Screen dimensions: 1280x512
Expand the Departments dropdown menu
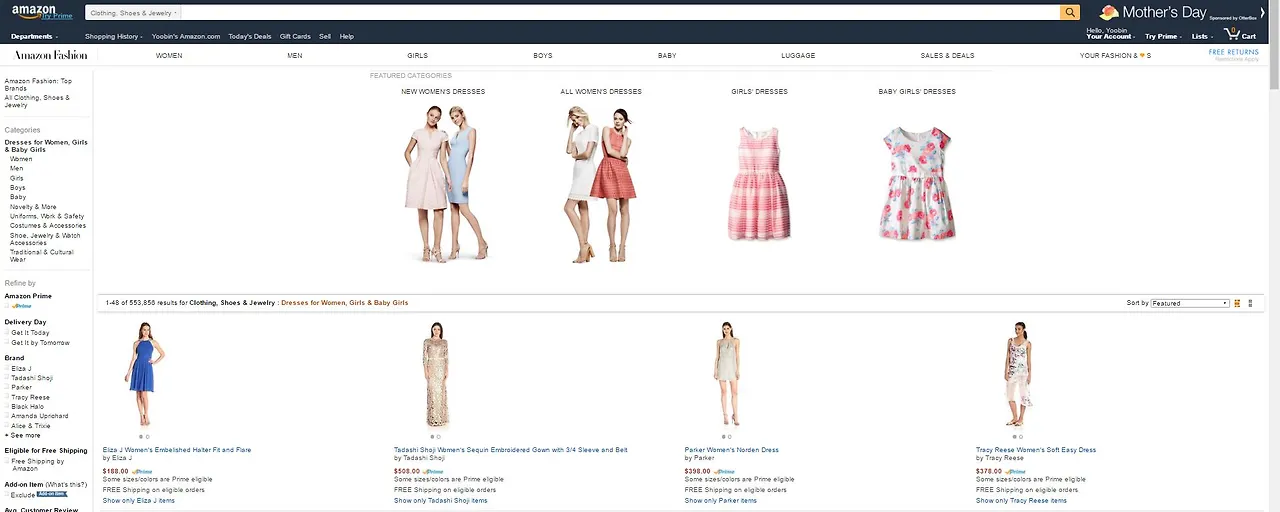(x=33, y=36)
